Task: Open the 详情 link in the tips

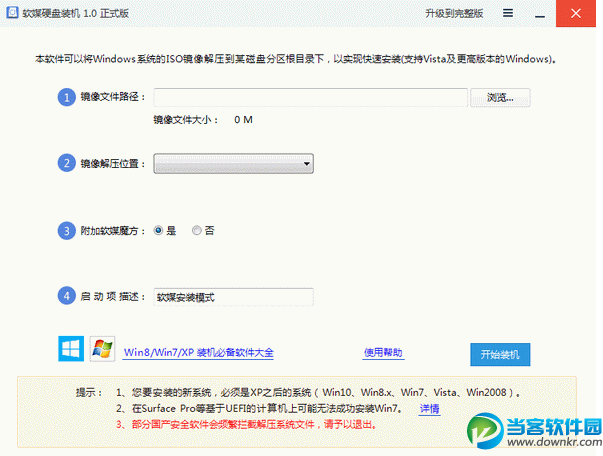Action: (430, 409)
